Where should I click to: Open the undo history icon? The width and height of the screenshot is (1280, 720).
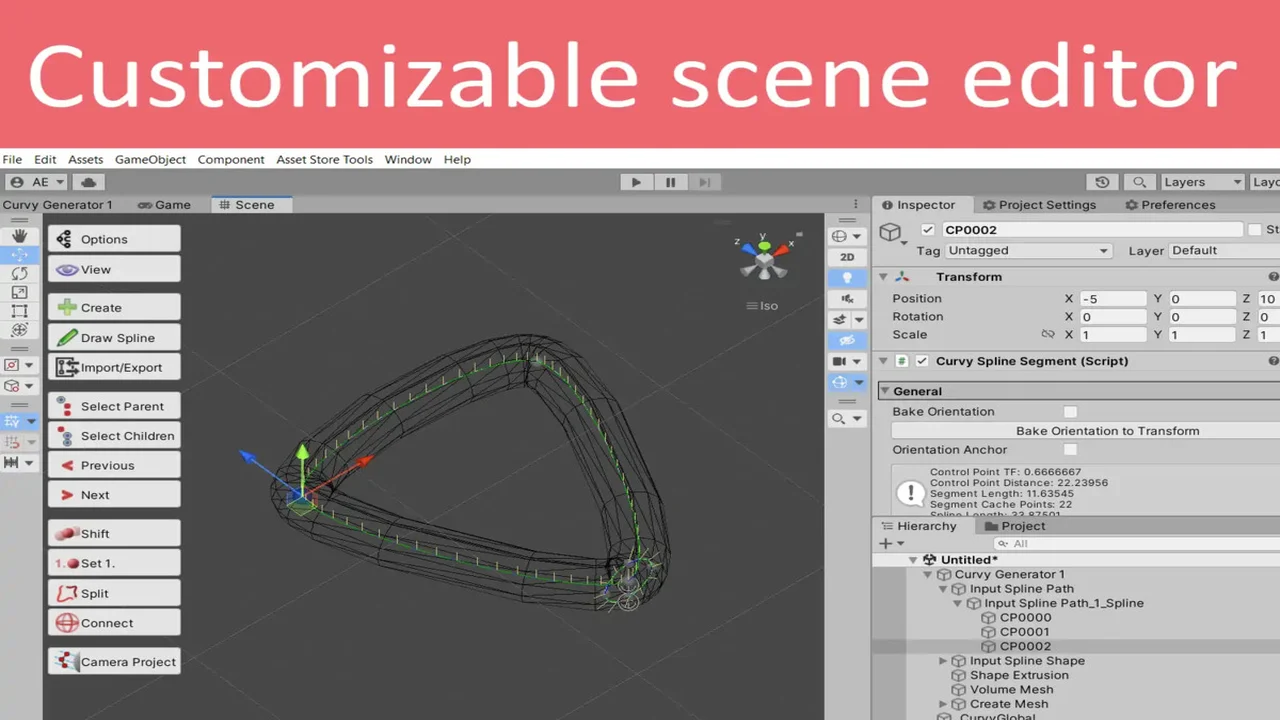1102,182
